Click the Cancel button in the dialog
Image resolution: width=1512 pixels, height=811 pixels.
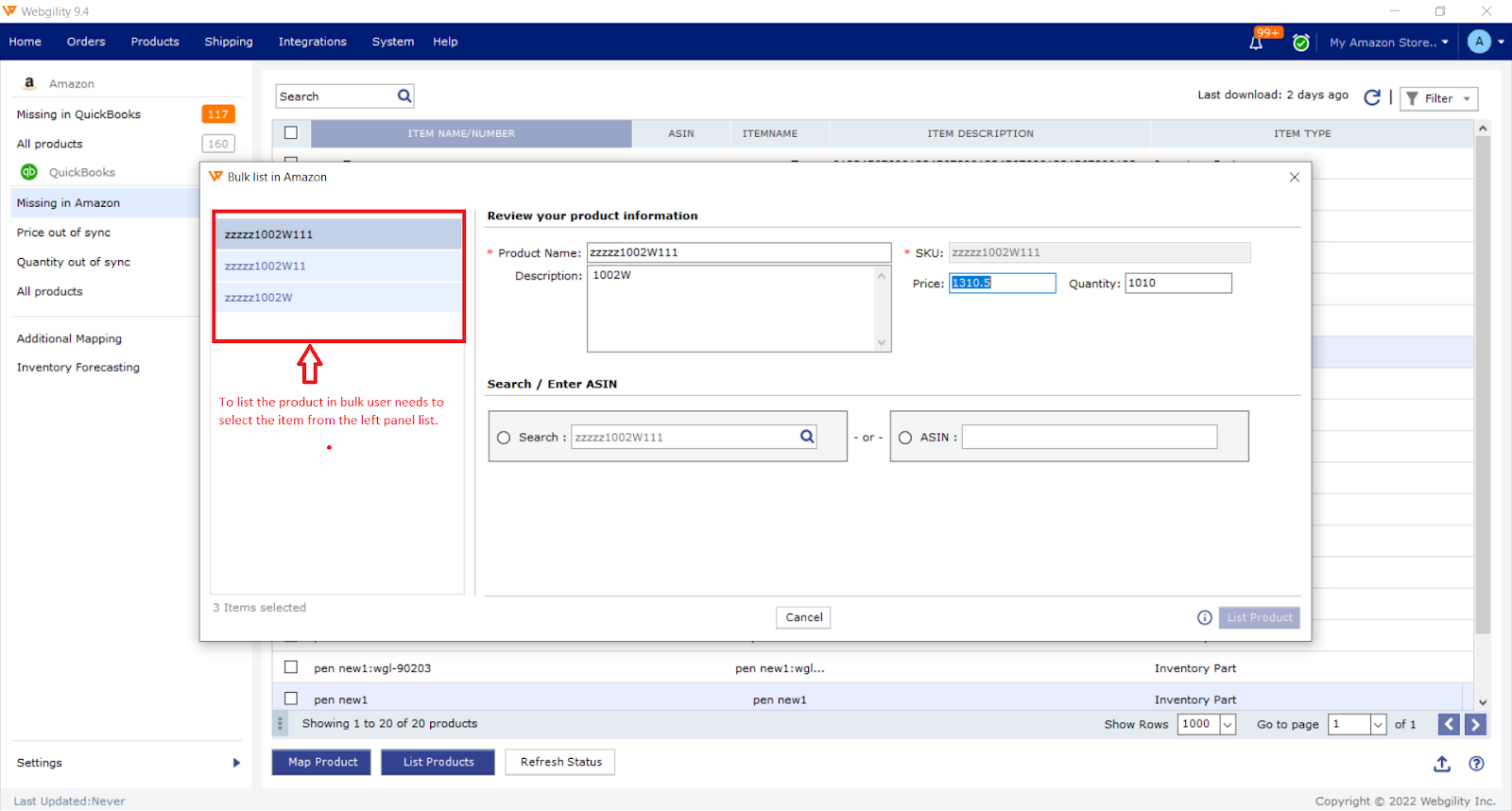[x=804, y=617]
